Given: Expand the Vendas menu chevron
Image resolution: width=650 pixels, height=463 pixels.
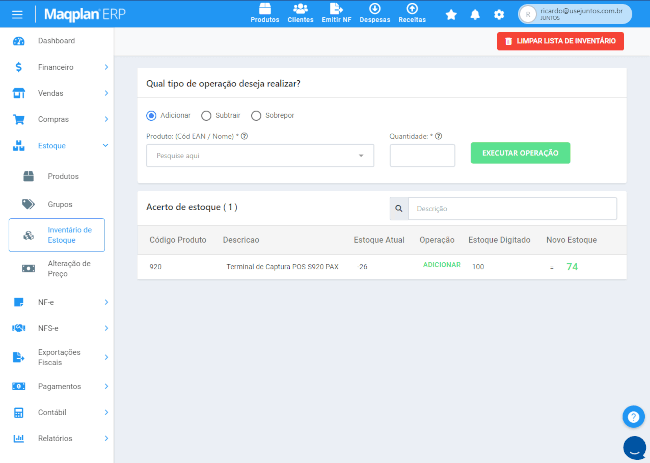Looking at the screenshot, I should click(106, 93).
